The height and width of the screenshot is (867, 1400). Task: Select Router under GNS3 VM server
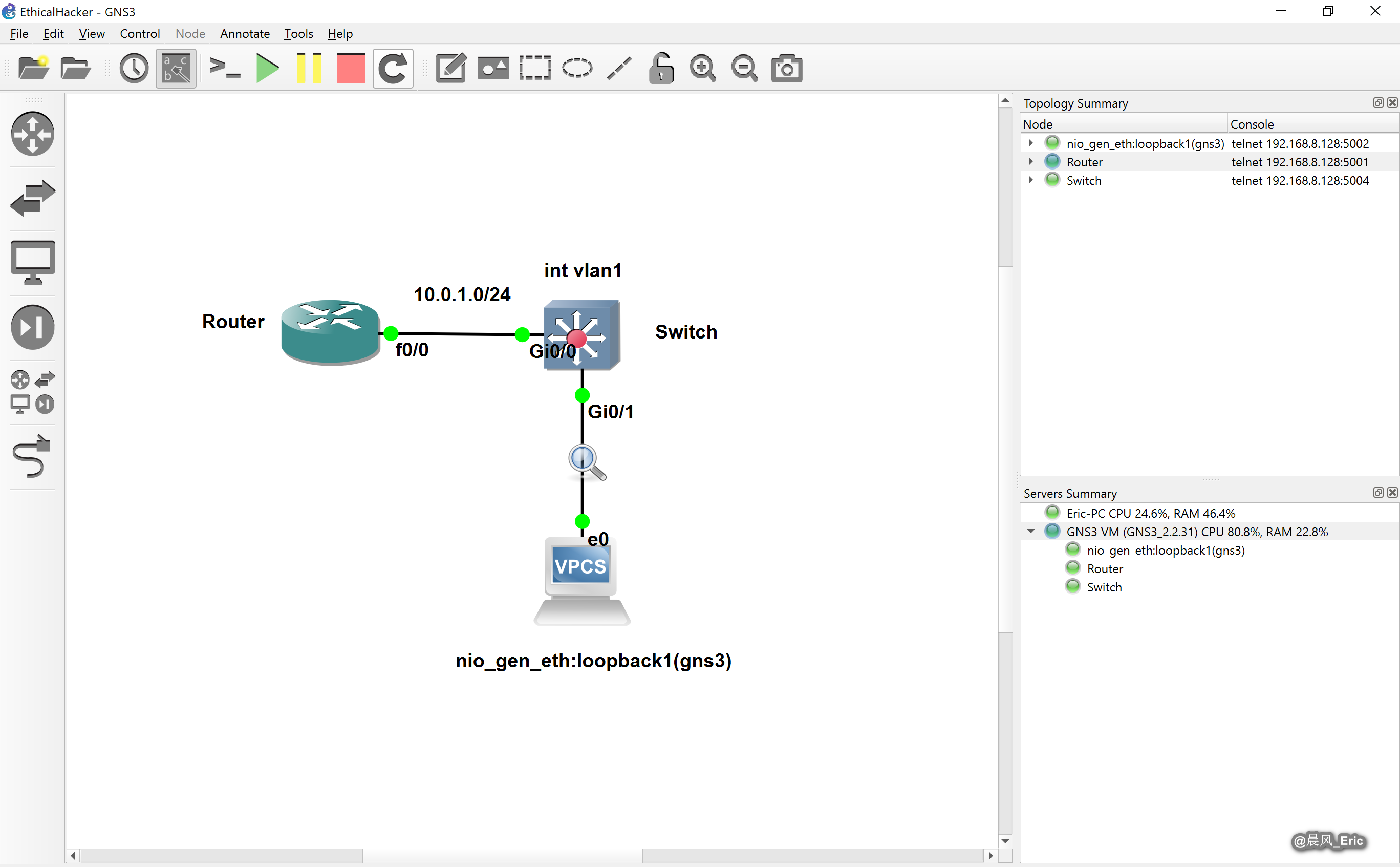click(x=1104, y=568)
